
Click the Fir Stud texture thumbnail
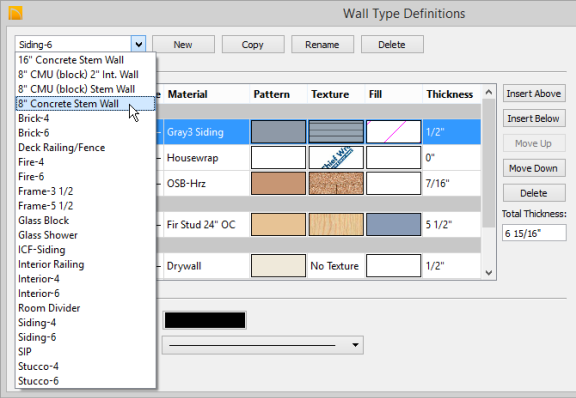(336, 225)
